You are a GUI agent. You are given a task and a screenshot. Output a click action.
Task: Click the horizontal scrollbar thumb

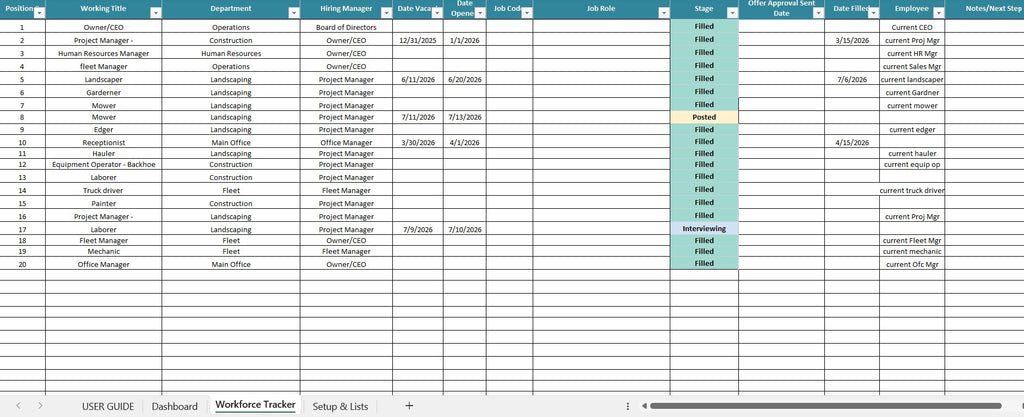coord(825,406)
